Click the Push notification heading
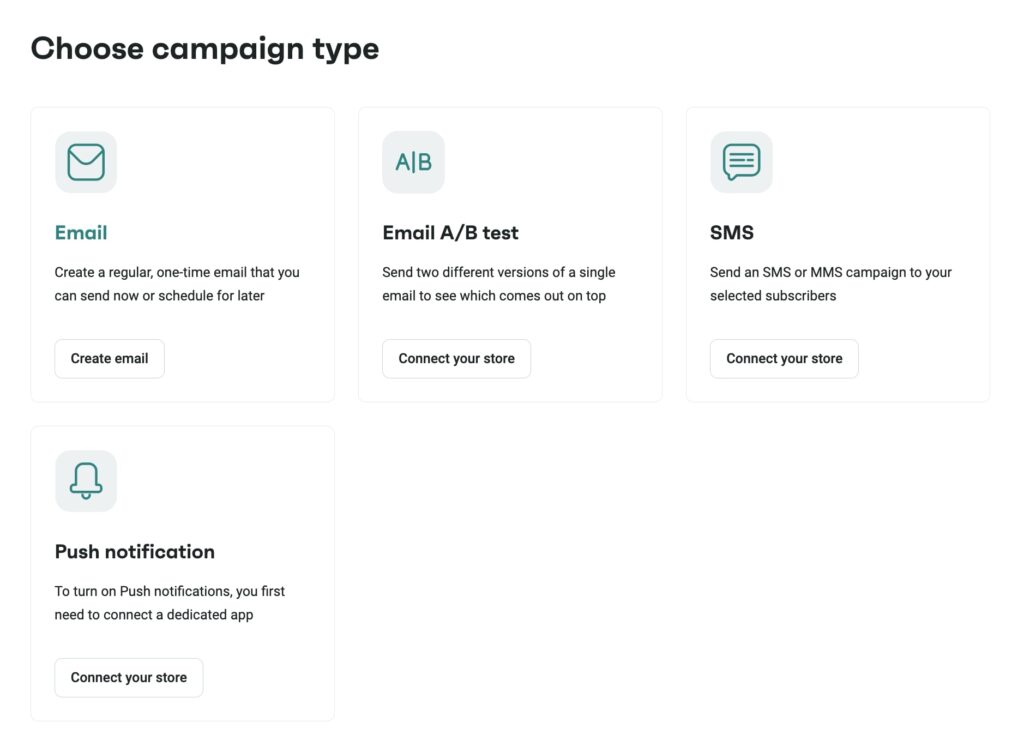Screen dimensions: 1024x747 [x=134, y=551]
